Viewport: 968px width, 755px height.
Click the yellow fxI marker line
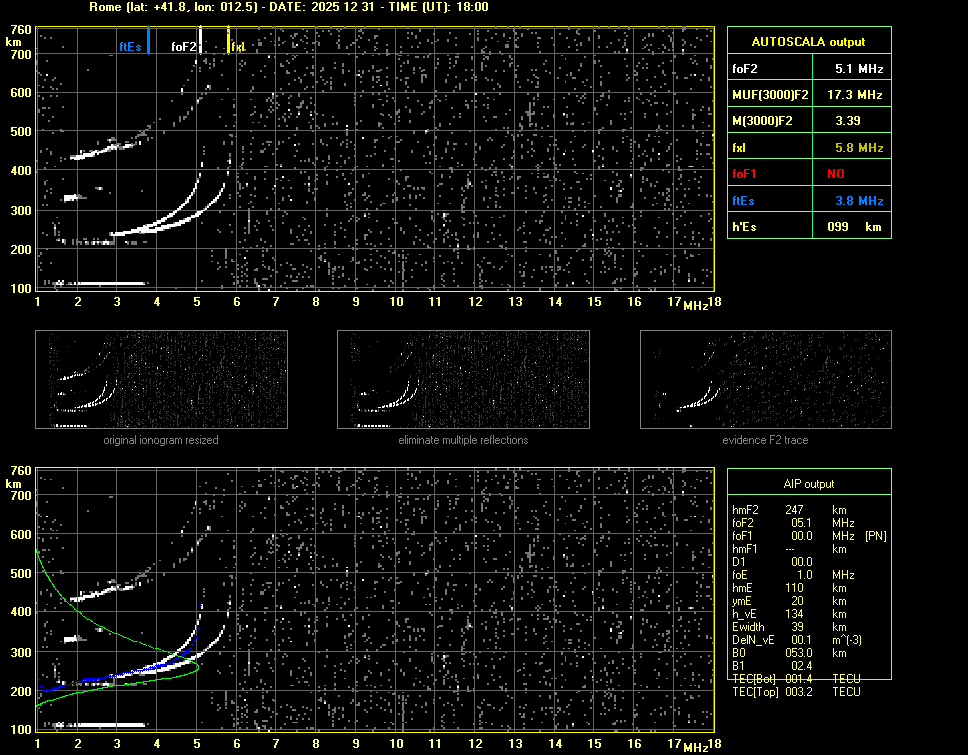[x=228, y=40]
